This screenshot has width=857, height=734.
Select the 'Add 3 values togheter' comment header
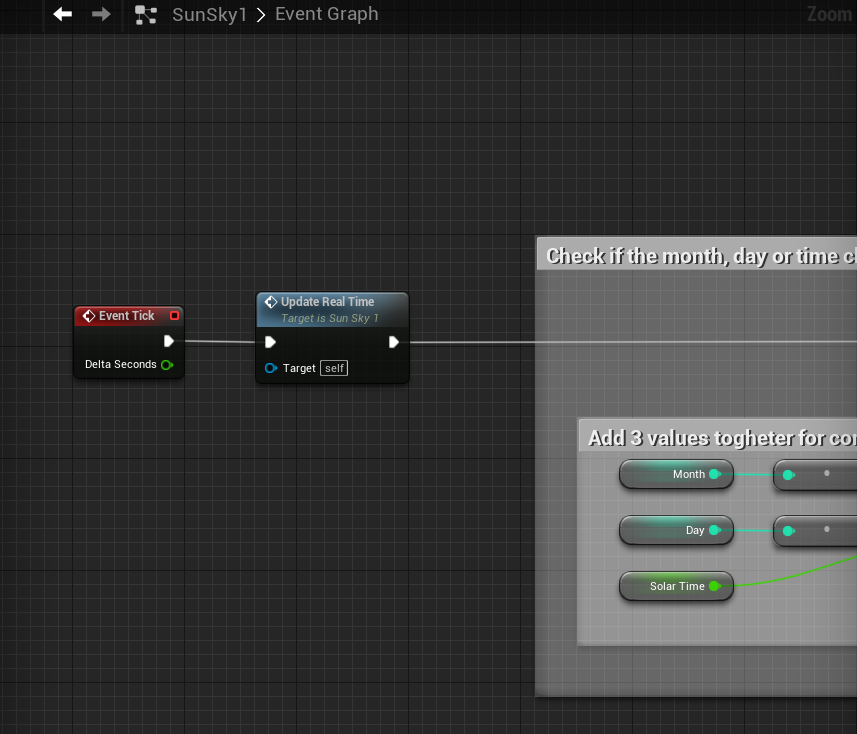(718, 436)
